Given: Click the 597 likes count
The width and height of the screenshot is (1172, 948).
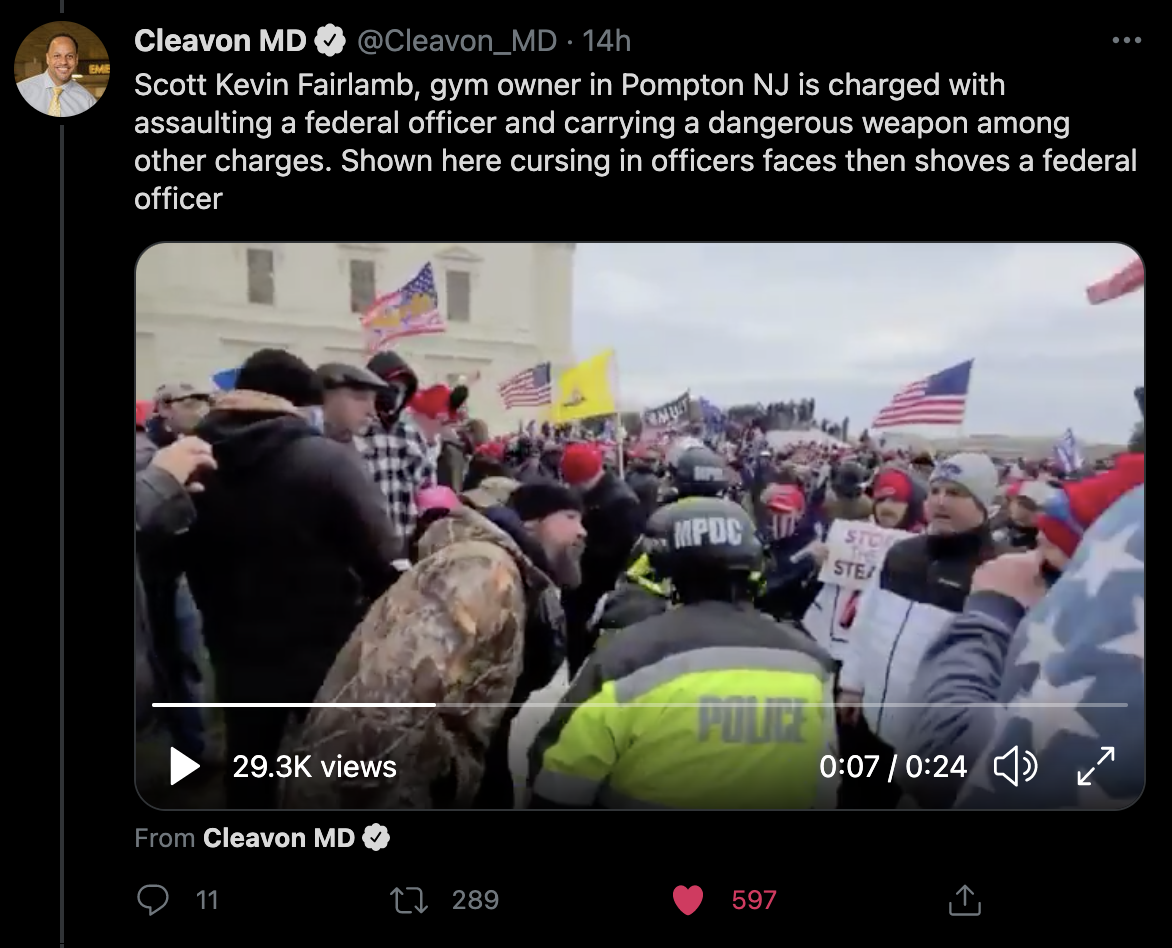Looking at the screenshot, I should pyautogui.click(x=753, y=899).
